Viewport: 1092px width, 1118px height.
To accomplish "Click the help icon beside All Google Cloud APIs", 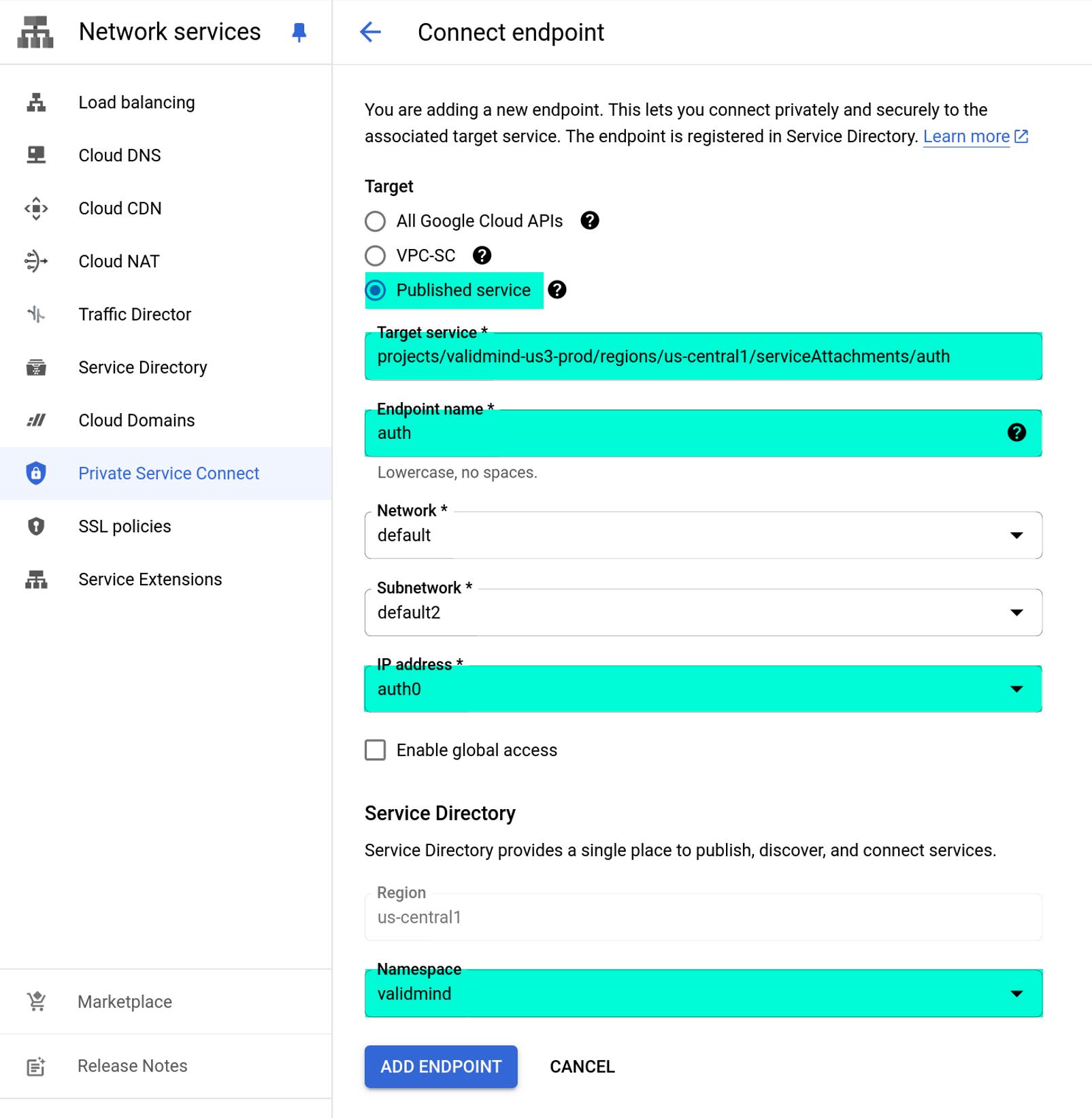I will [589, 220].
